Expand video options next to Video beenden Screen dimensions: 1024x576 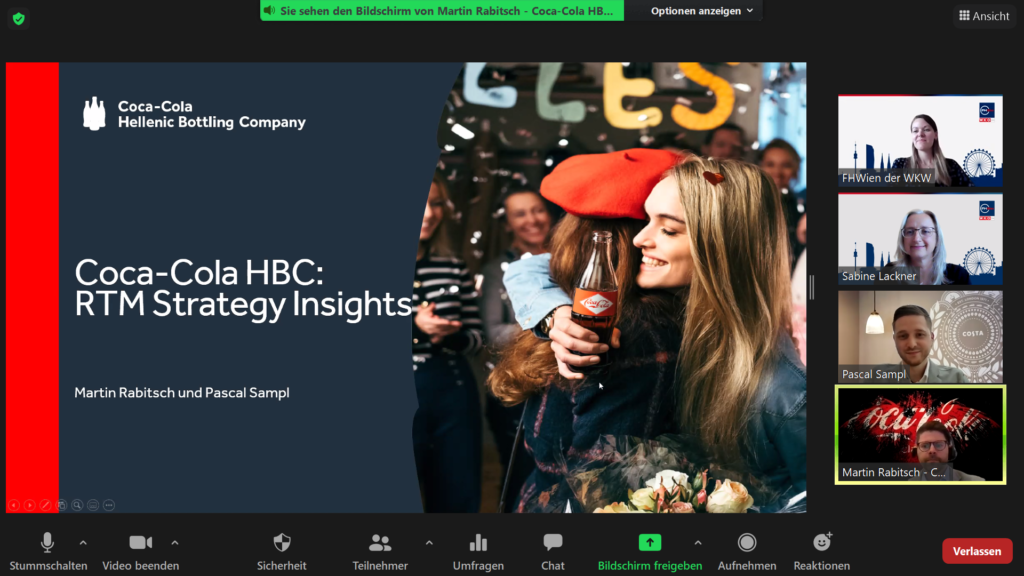tap(175, 543)
